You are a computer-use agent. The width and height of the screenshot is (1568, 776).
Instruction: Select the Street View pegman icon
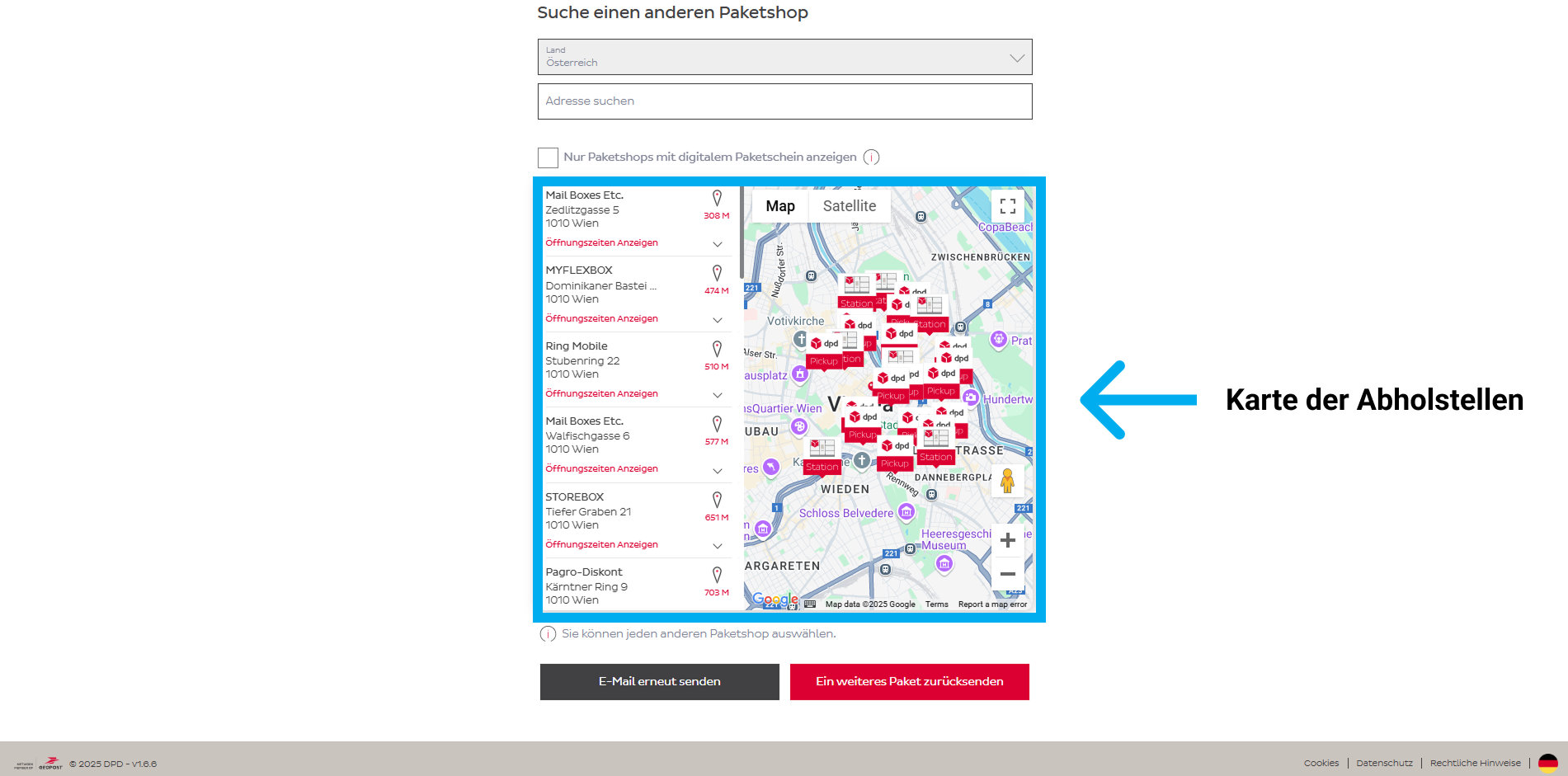1007,481
